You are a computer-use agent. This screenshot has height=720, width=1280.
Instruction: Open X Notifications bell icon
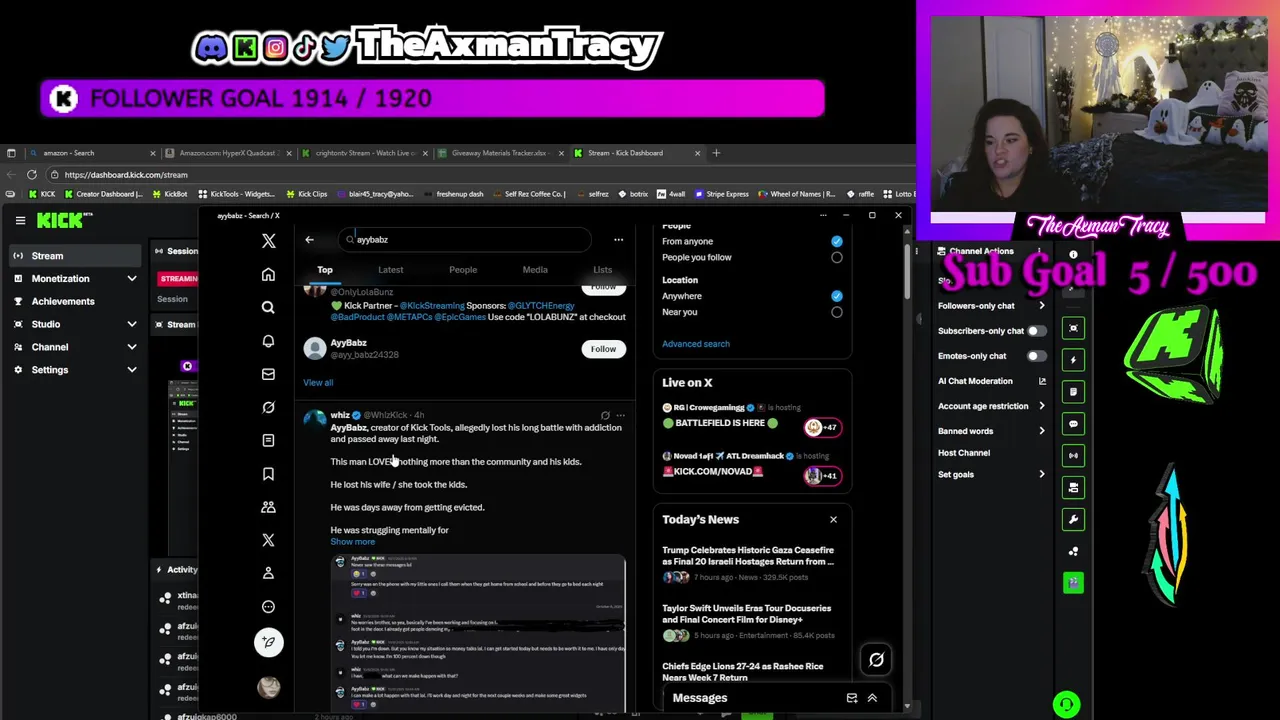pyautogui.click(x=268, y=341)
